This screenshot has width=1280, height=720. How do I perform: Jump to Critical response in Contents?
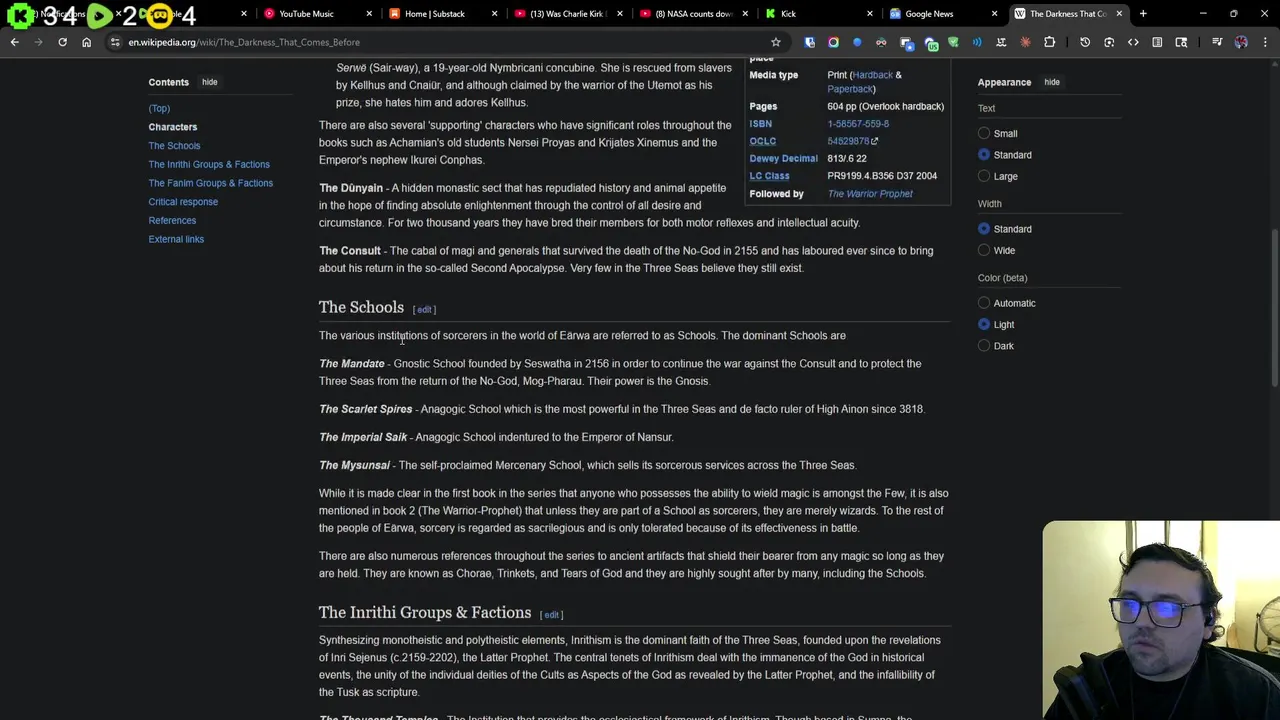click(183, 202)
